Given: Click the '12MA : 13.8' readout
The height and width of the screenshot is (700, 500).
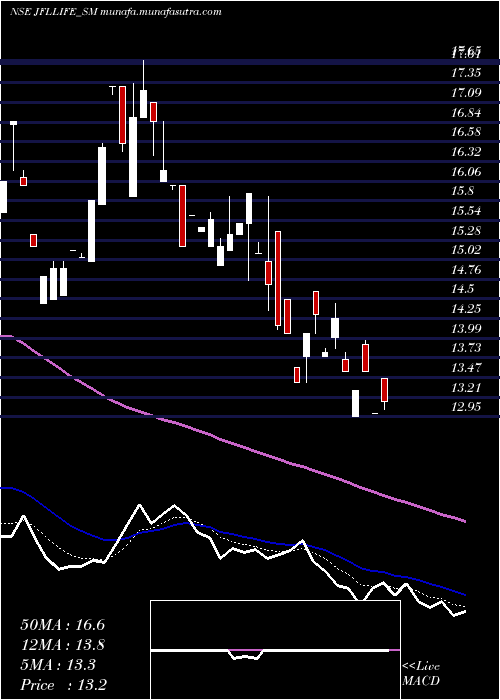Looking at the screenshot, I should tap(62, 645).
